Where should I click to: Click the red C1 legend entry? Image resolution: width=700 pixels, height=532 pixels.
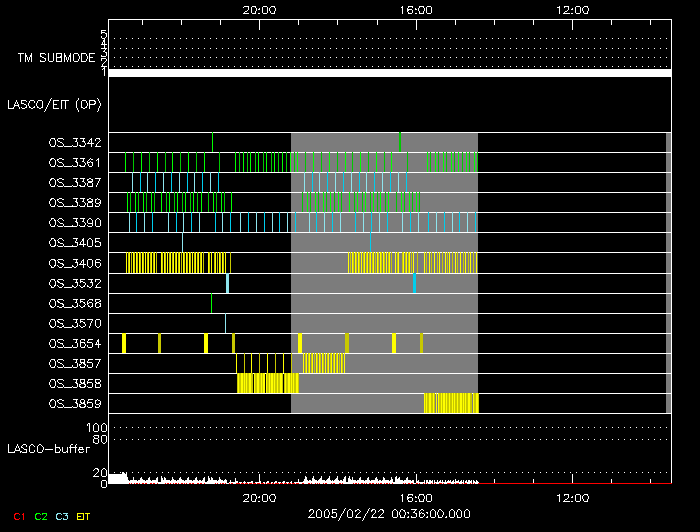pyautogui.click(x=17, y=516)
